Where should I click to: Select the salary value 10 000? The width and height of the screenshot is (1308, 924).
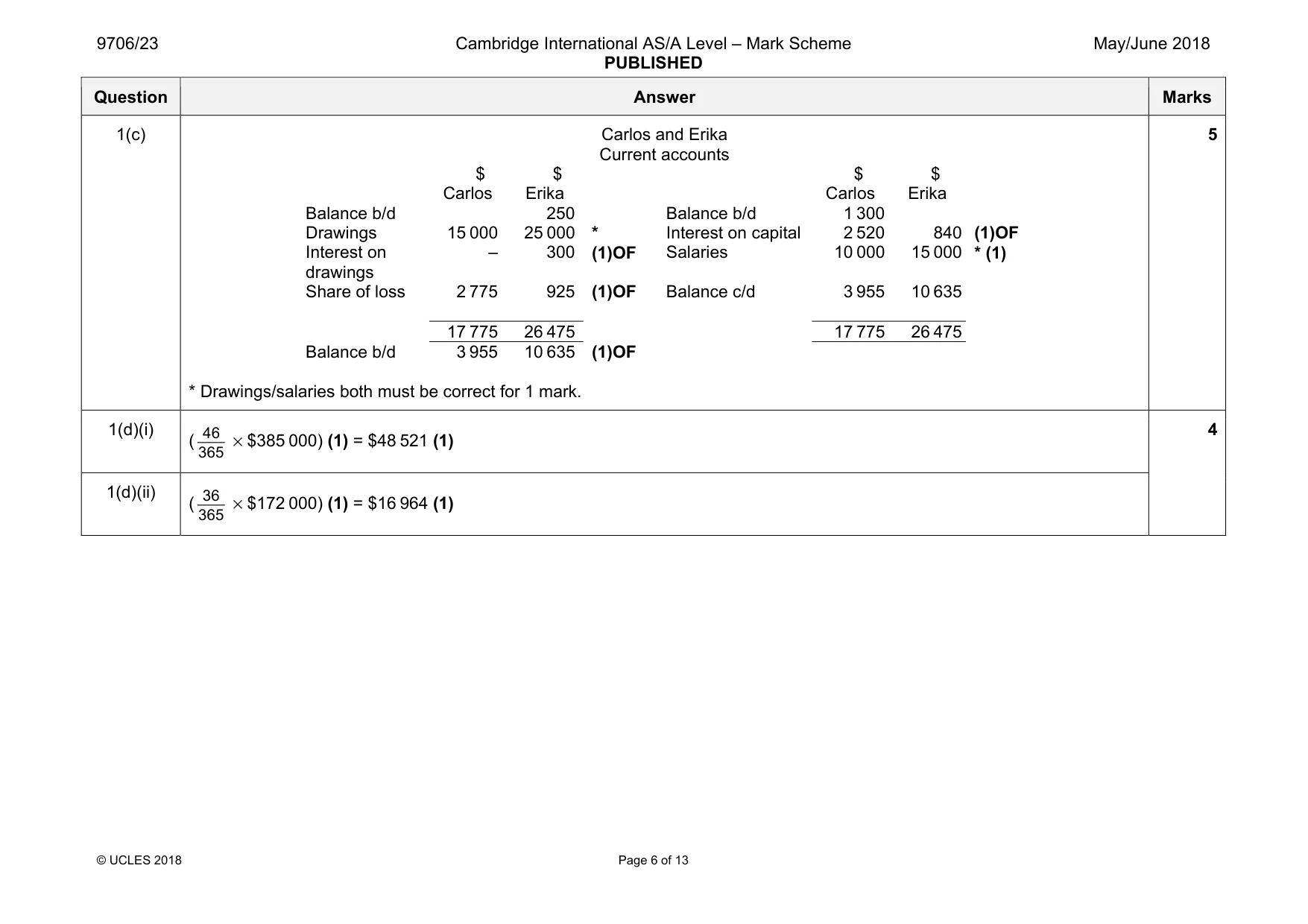[859, 253]
